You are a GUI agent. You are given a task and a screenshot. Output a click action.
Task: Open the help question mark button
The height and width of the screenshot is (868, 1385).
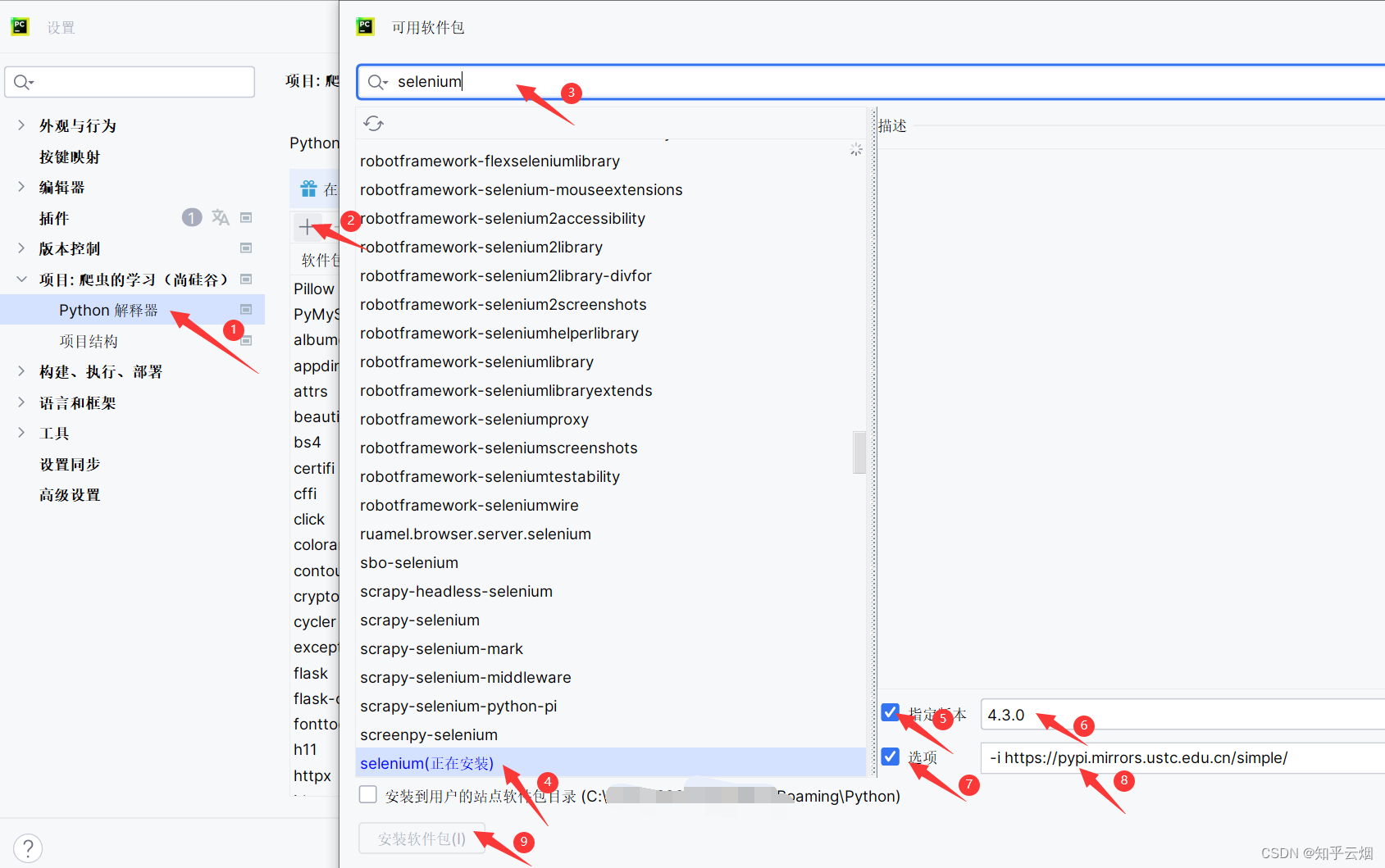tap(28, 848)
